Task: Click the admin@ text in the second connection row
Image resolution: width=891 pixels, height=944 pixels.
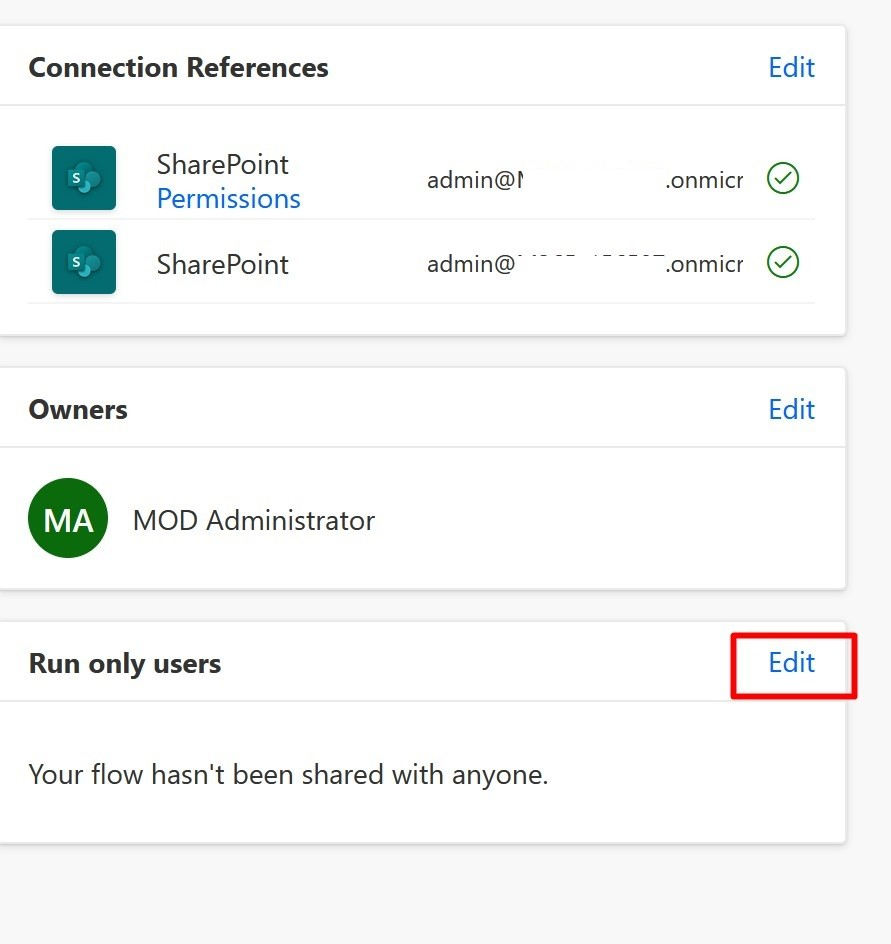Action: tap(470, 264)
